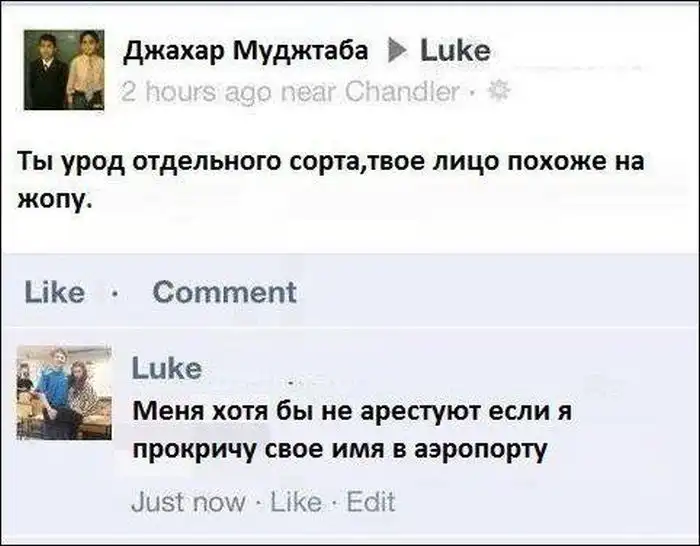Open Джахар Муджтаба's profile name link
Image resolution: width=700 pixels, height=546 pixels.
tap(246, 51)
